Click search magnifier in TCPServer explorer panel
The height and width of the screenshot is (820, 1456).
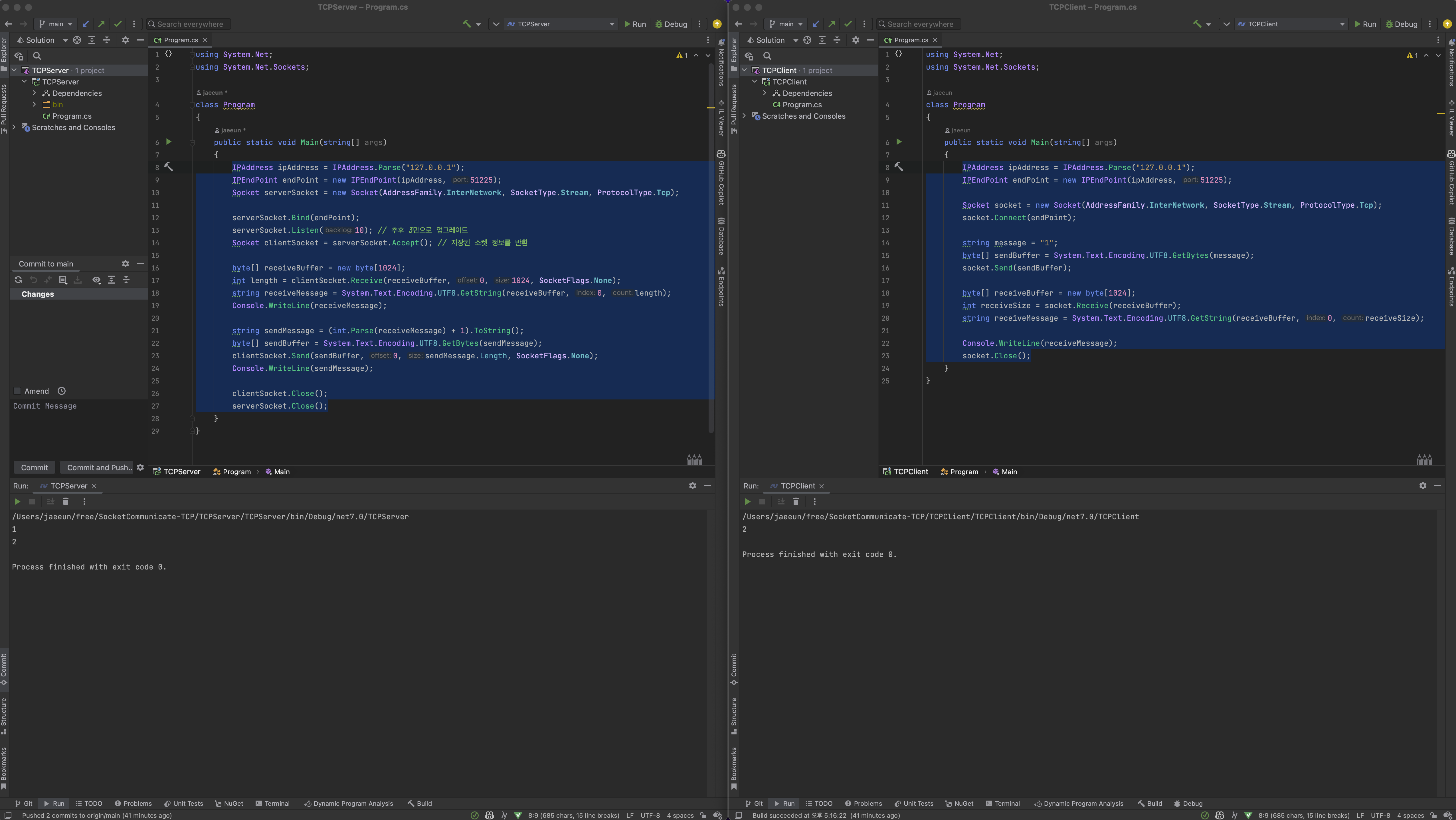pos(37,56)
